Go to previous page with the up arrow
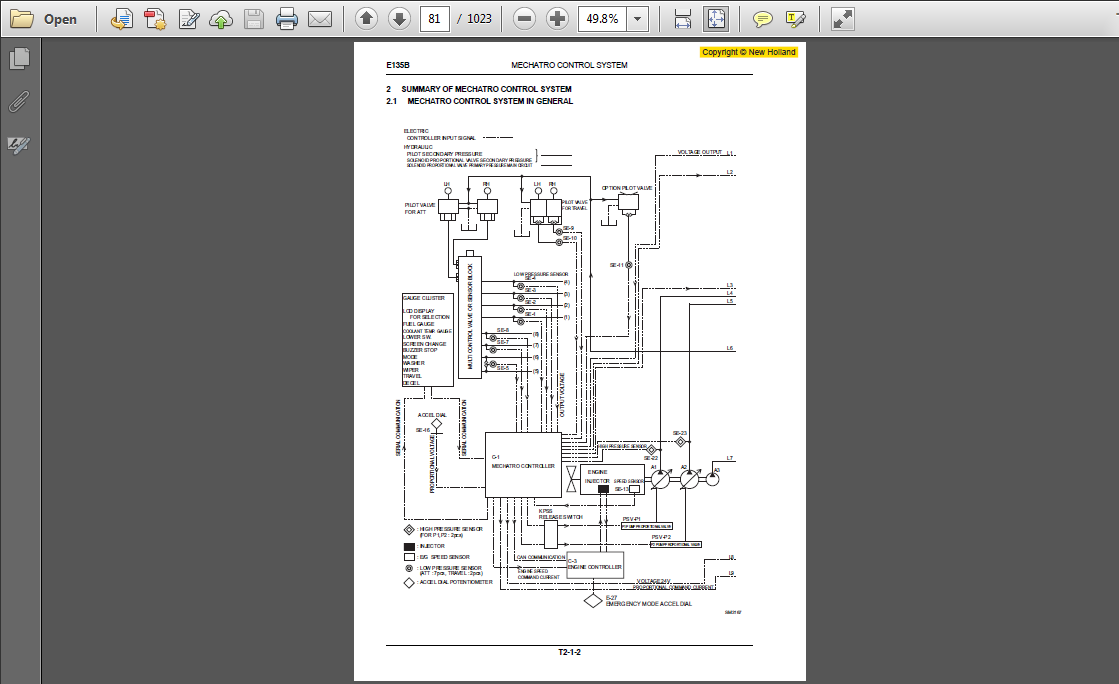The image size is (1119, 684). click(366, 19)
